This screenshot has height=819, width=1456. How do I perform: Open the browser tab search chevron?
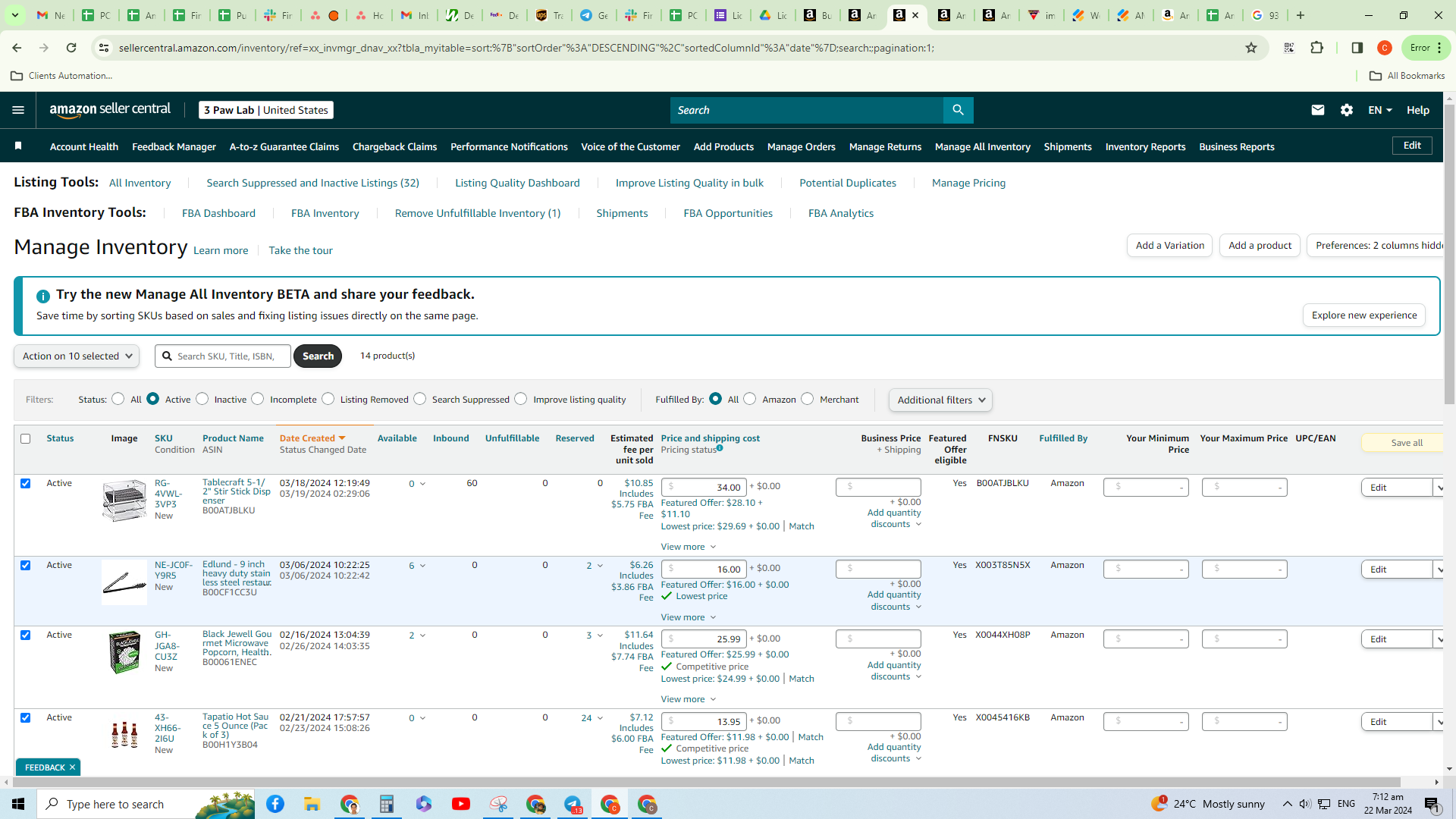(15, 15)
